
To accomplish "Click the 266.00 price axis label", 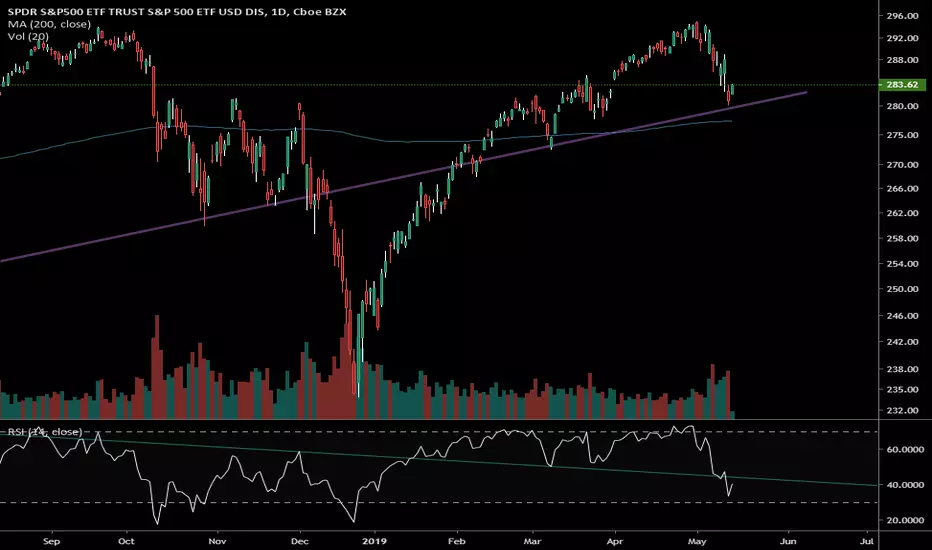I will [x=902, y=188].
